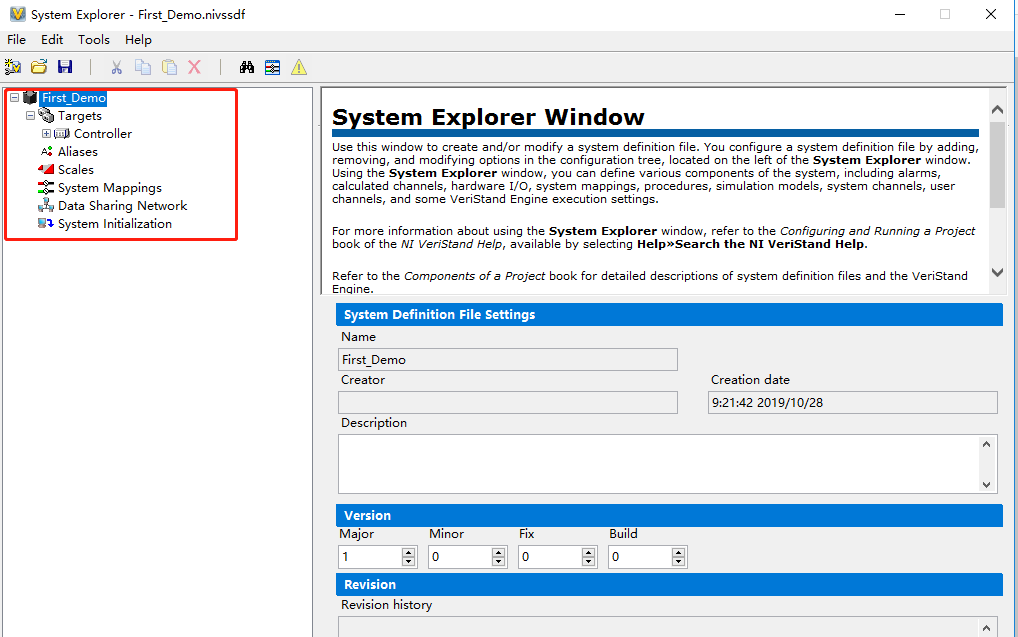
Task: Increment the Build version number
Action: [678, 552]
